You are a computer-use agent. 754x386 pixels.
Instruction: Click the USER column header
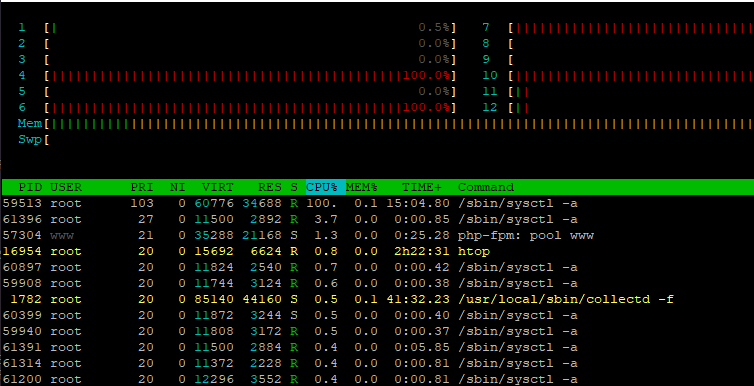[66, 187]
